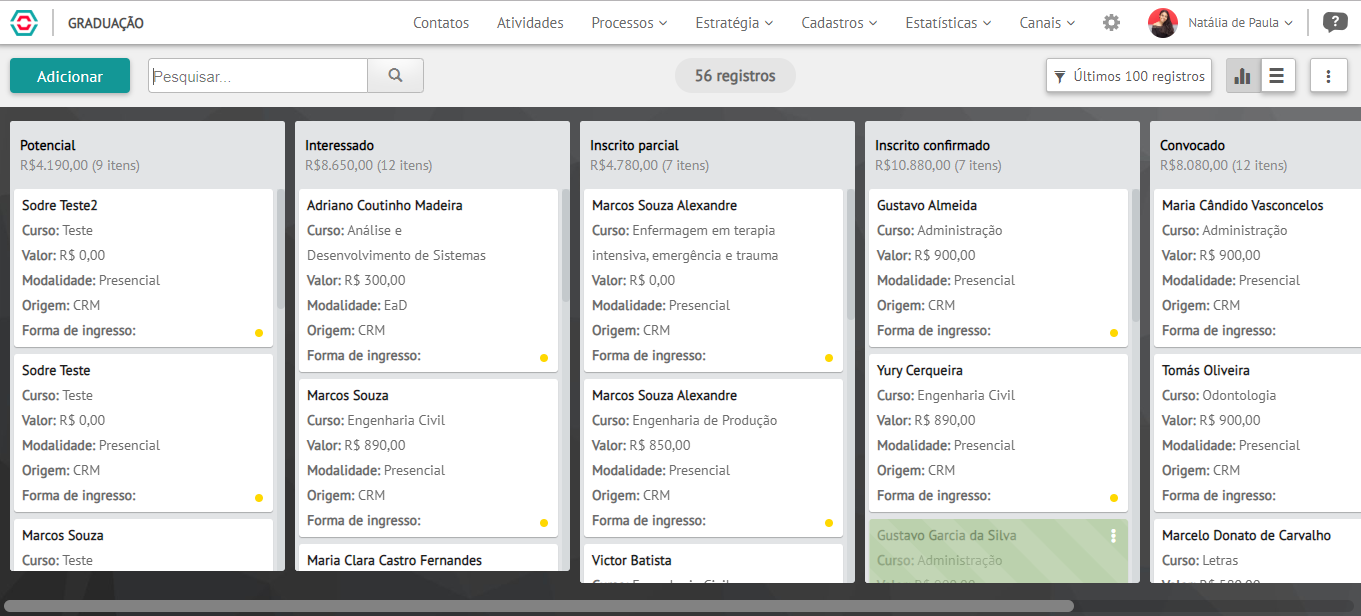
Task: Click yellow status dot on Gustavo Almeida card
Action: (x=1114, y=333)
